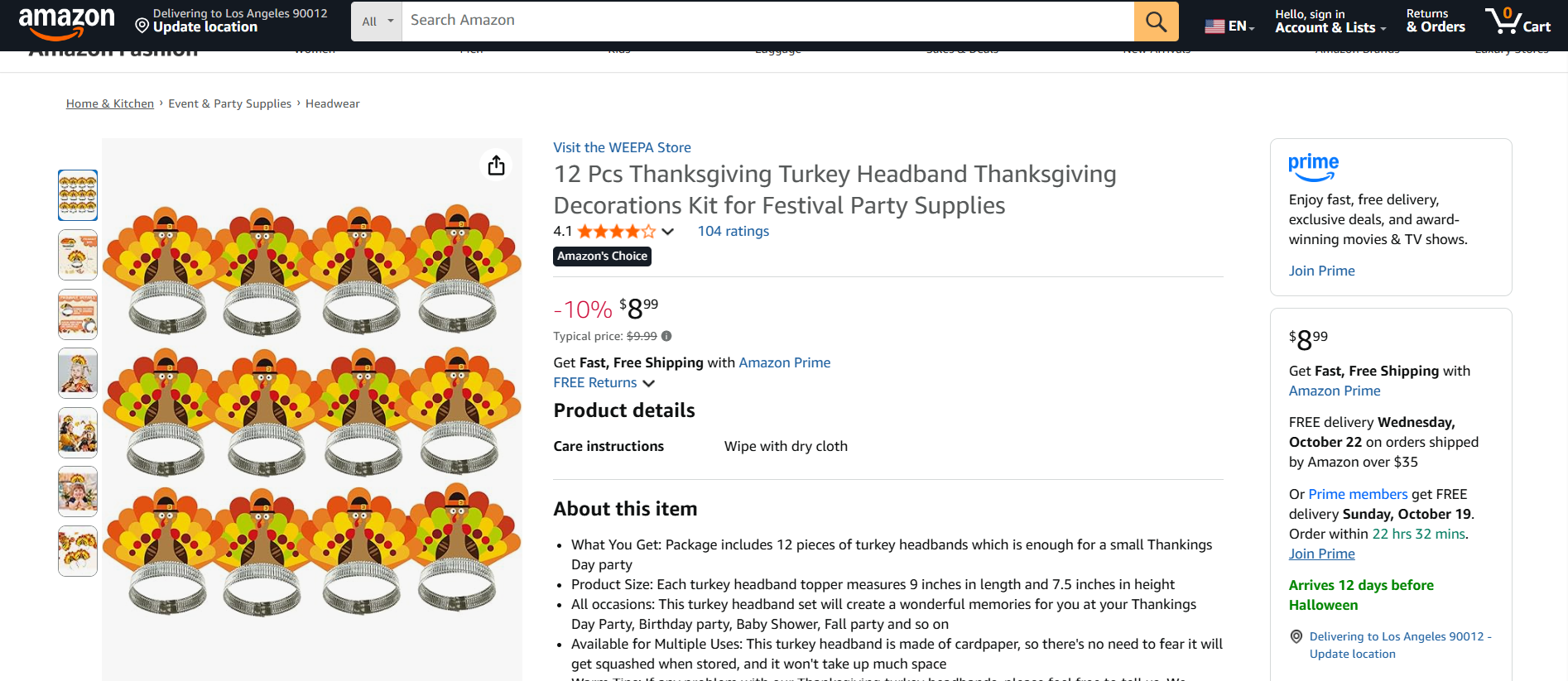This screenshot has height=681, width=1568.
Task: Click the Join Prime link in the prime box
Action: [1321, 271]
